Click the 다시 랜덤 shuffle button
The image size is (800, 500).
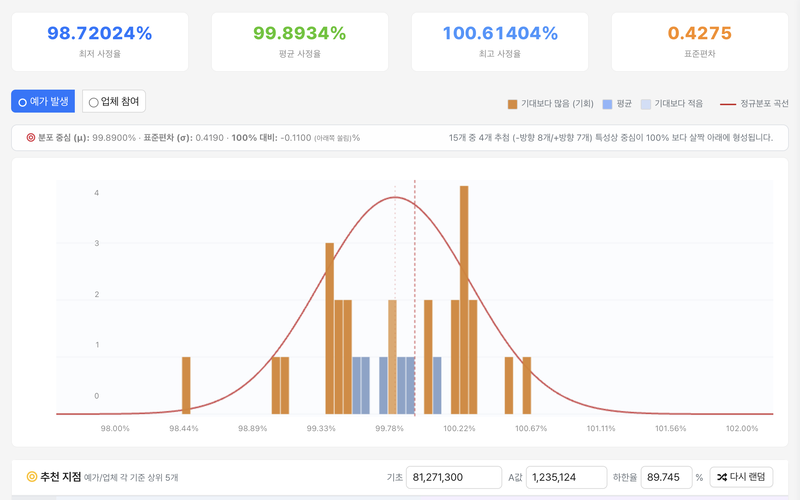click(x=741, y=477)
